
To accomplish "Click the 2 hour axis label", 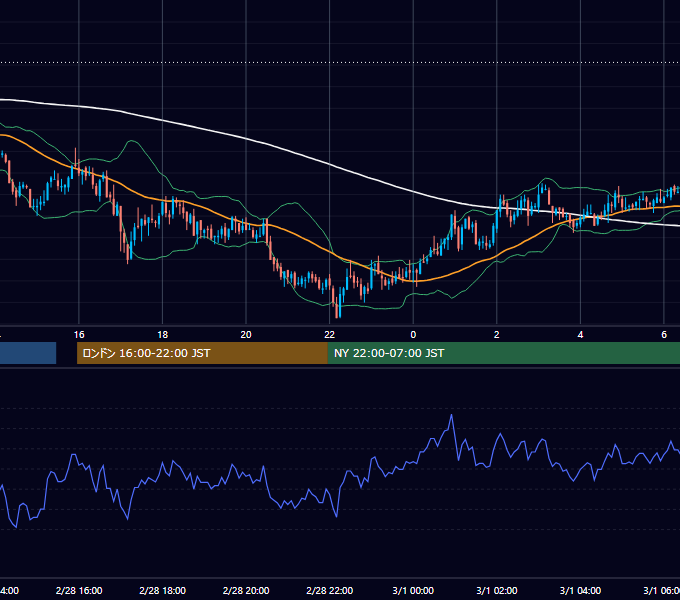I will pyautogui.click(x=497, y=335).
